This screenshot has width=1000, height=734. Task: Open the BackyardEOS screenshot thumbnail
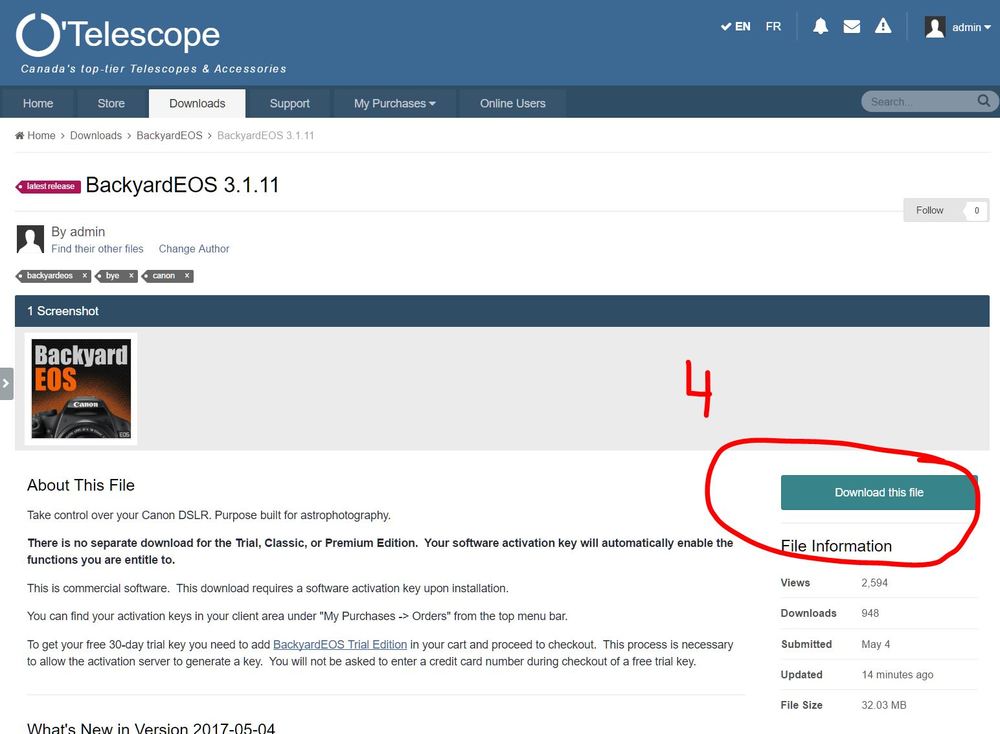(81, 388)
